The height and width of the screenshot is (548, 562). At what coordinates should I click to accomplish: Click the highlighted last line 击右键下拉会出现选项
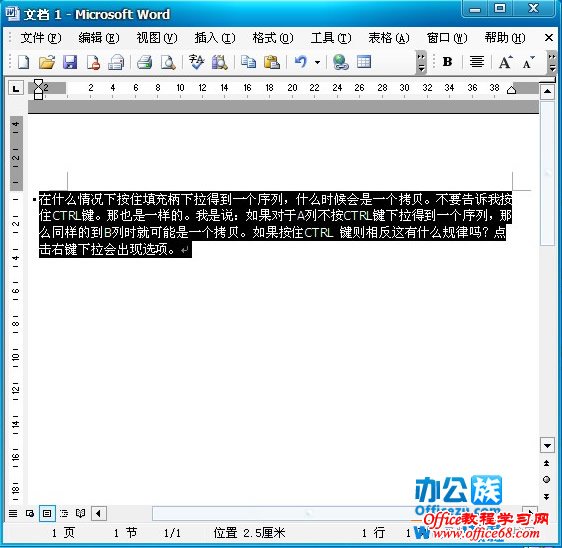pos(107,249)
